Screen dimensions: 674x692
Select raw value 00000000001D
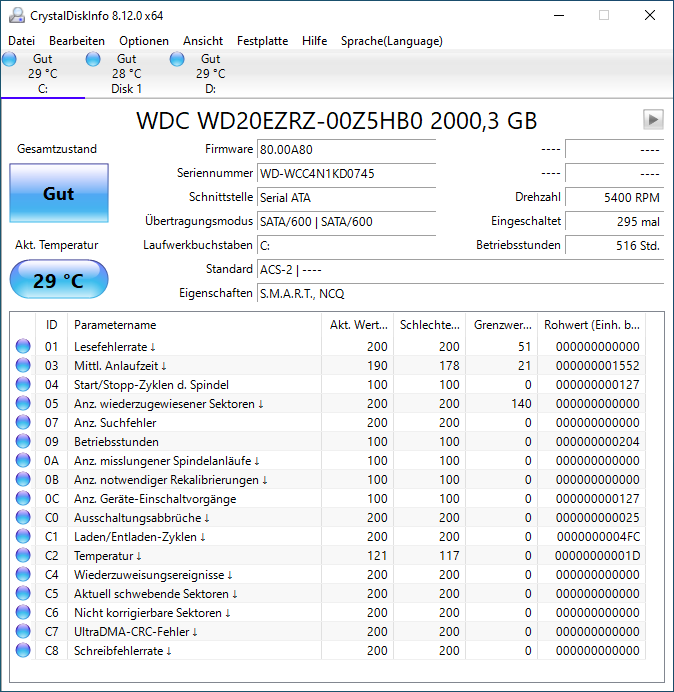click(x=597, y=555)
